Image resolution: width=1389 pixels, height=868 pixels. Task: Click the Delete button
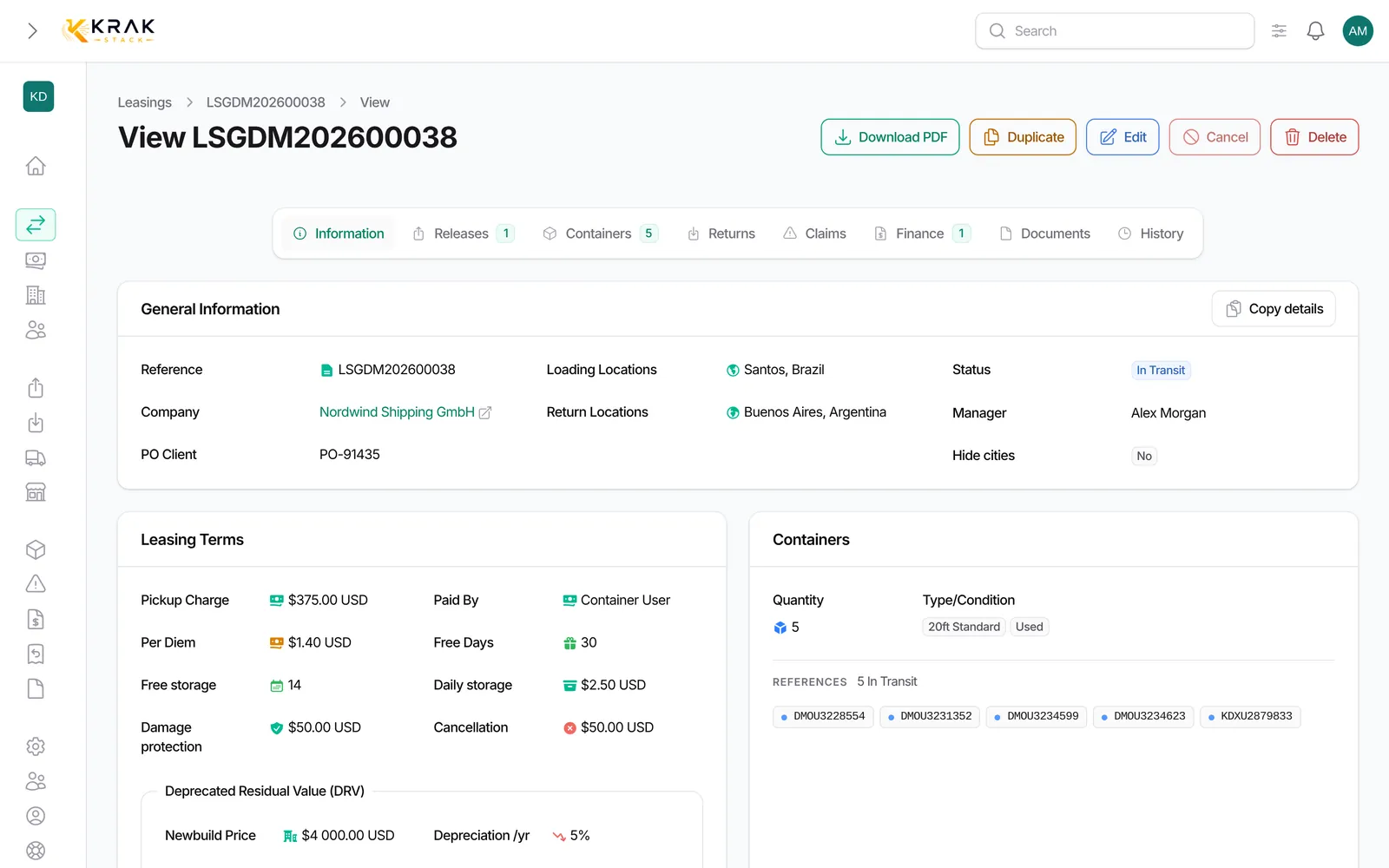(1314, 137)
